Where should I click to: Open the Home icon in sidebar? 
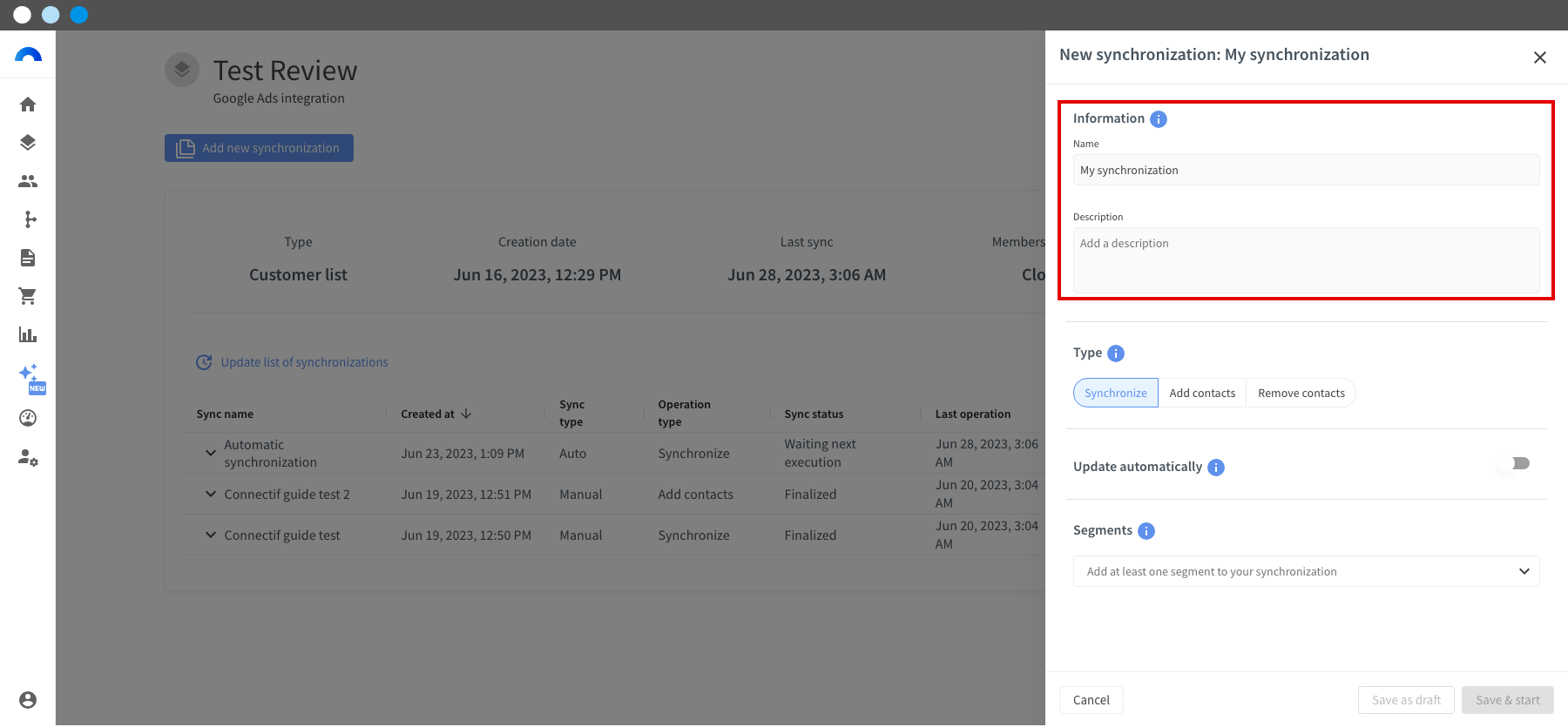(28, 104)
